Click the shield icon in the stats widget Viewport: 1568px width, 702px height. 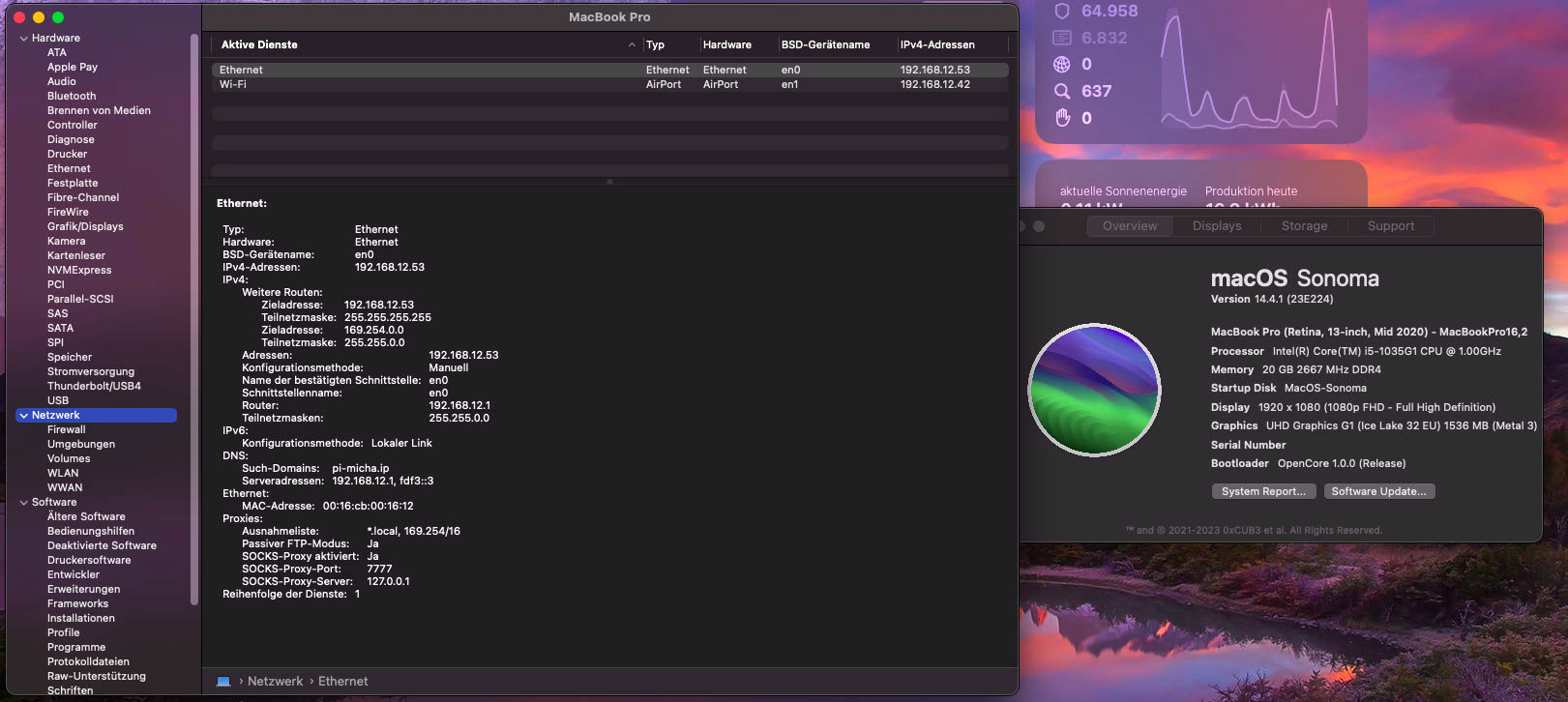tap(1062, 11)
